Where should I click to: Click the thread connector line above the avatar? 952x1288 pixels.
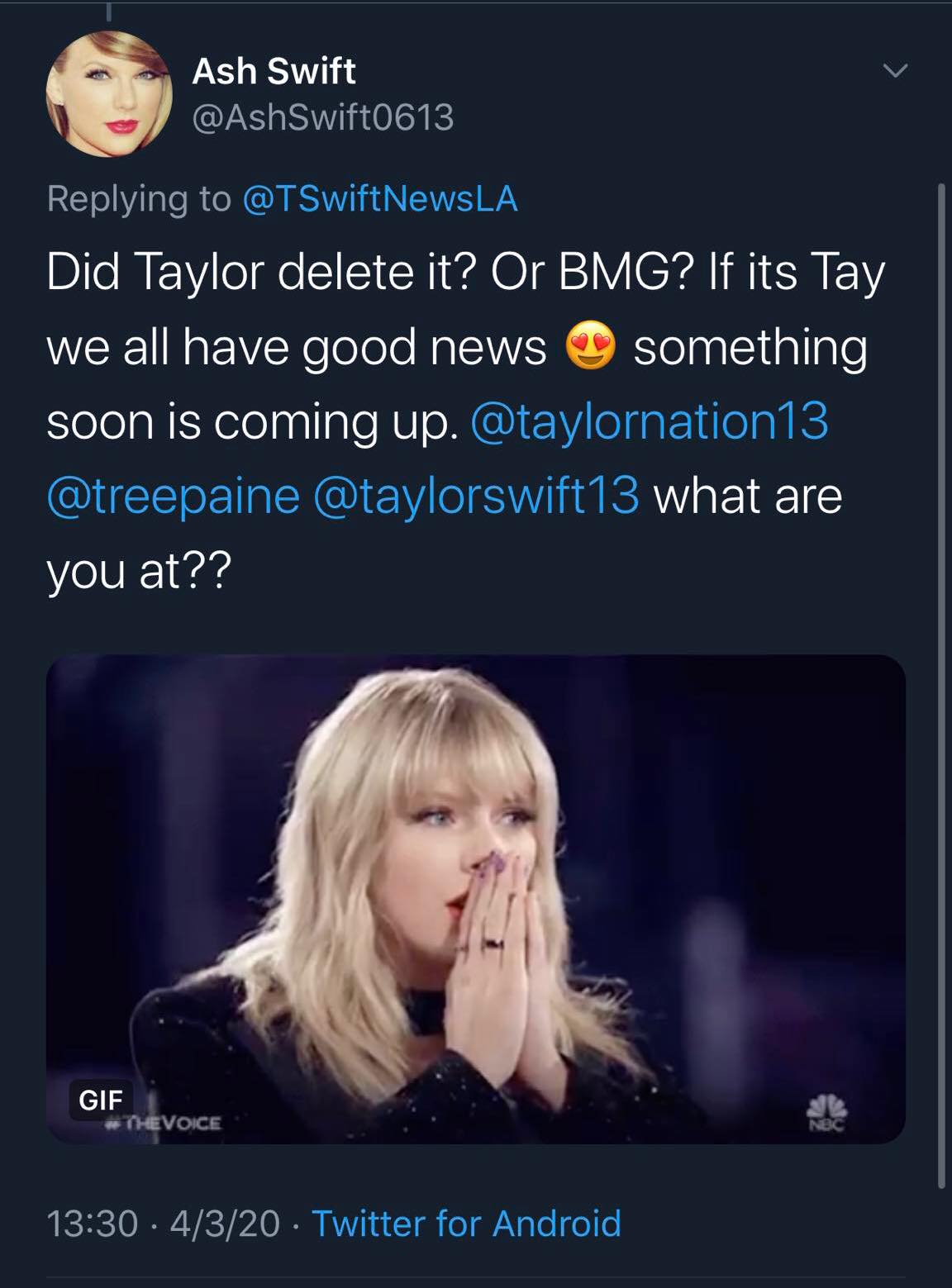click(x=108, y=12)
